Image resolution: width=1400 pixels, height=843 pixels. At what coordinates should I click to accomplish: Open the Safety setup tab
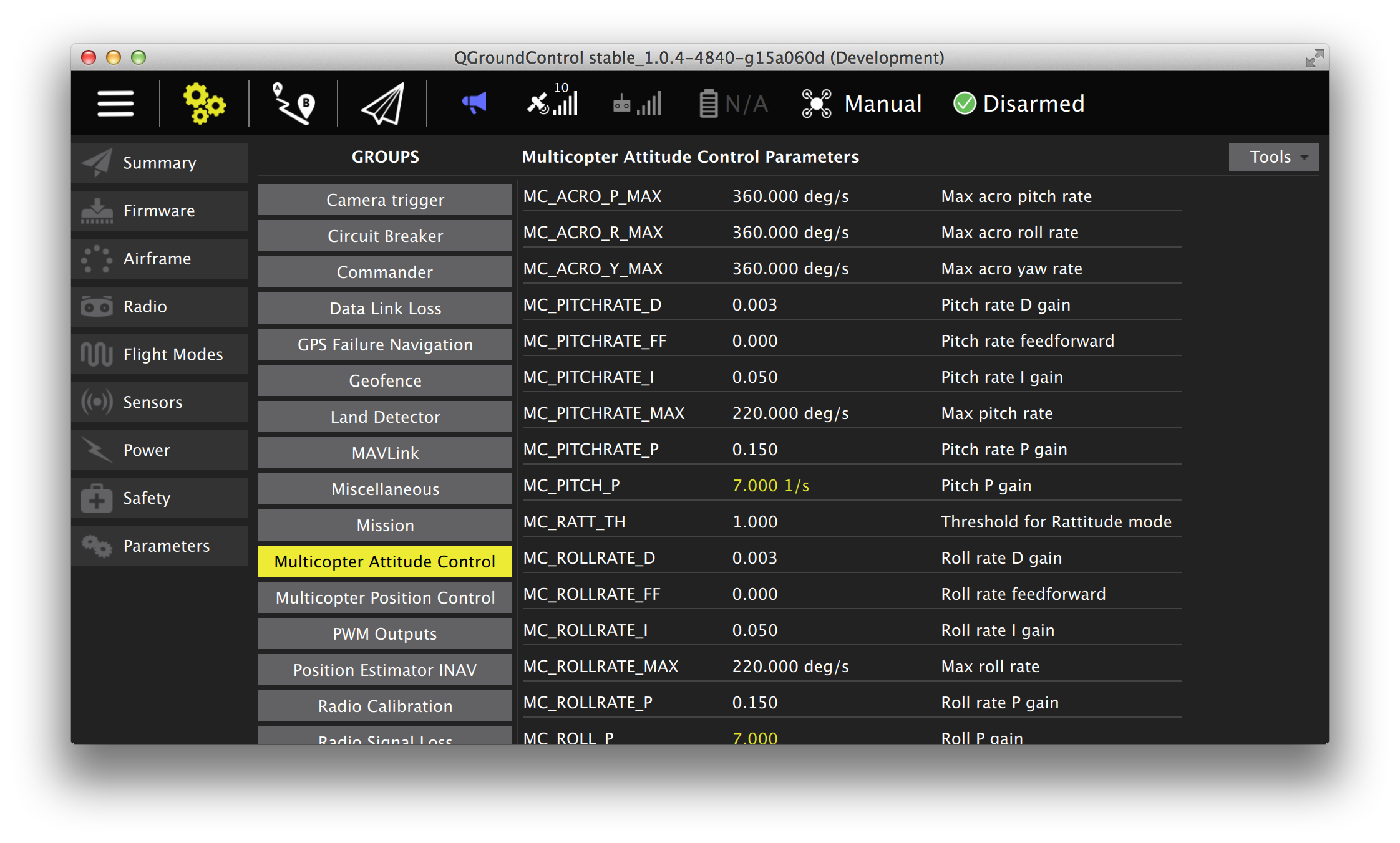point(160,498)
